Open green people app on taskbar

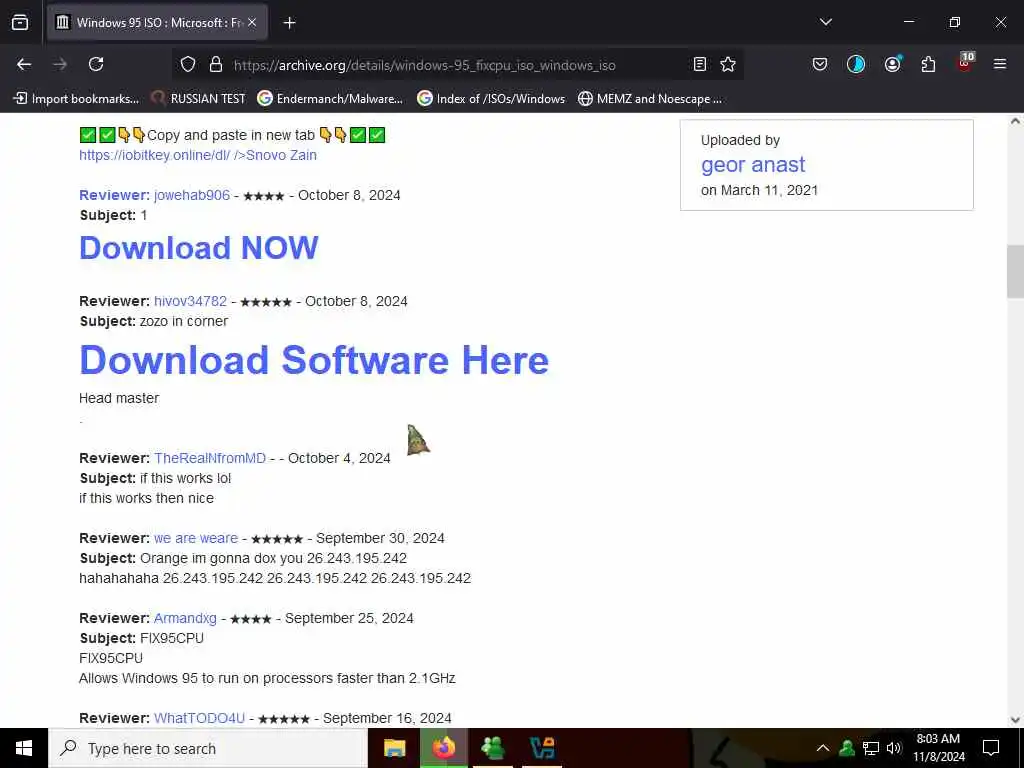[492, 748]
